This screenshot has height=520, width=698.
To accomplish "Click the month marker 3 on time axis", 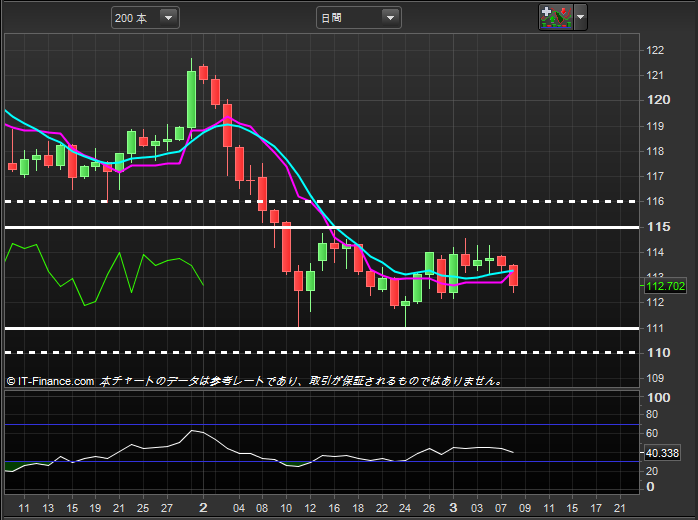I will pyautogui.click(x=453, y=508).
